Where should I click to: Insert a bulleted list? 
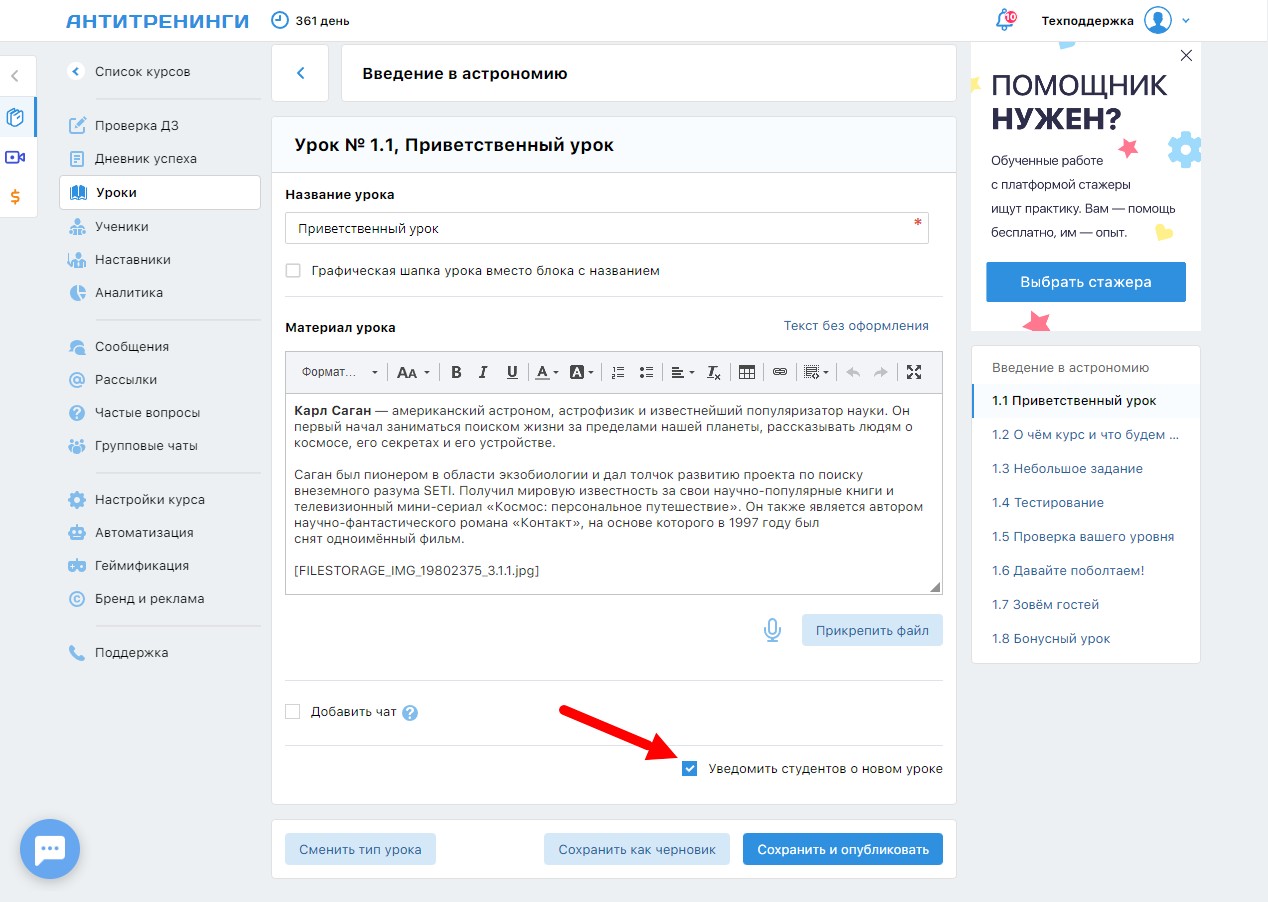[646, 372]
